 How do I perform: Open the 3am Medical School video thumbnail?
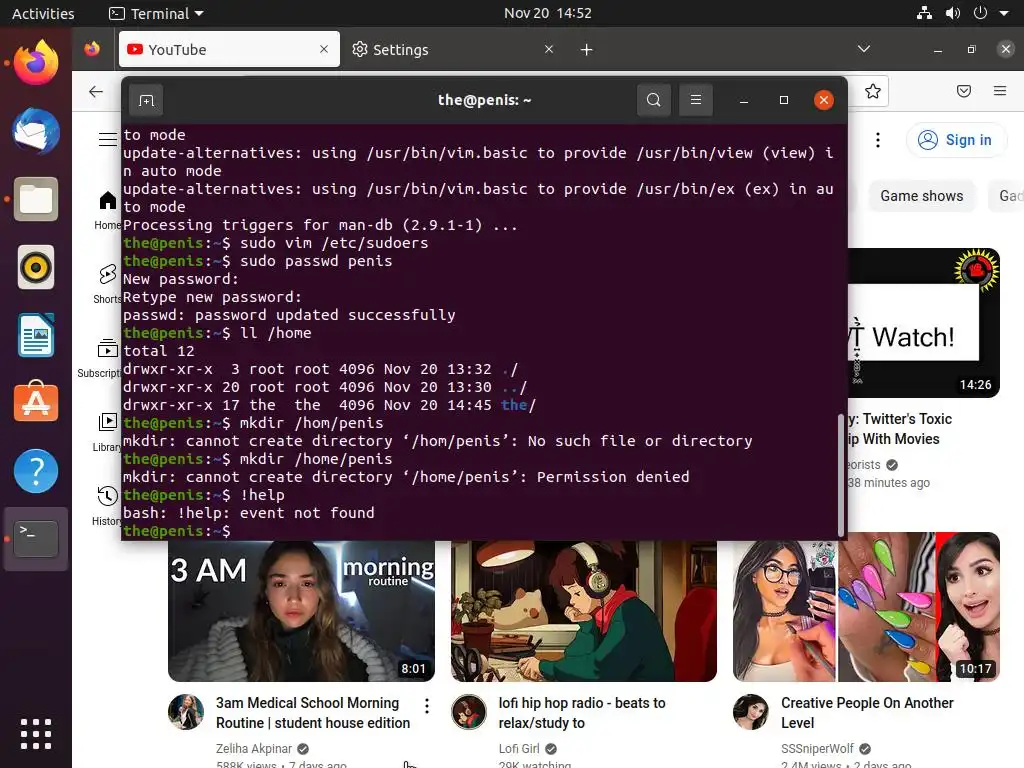coord(301,610)
